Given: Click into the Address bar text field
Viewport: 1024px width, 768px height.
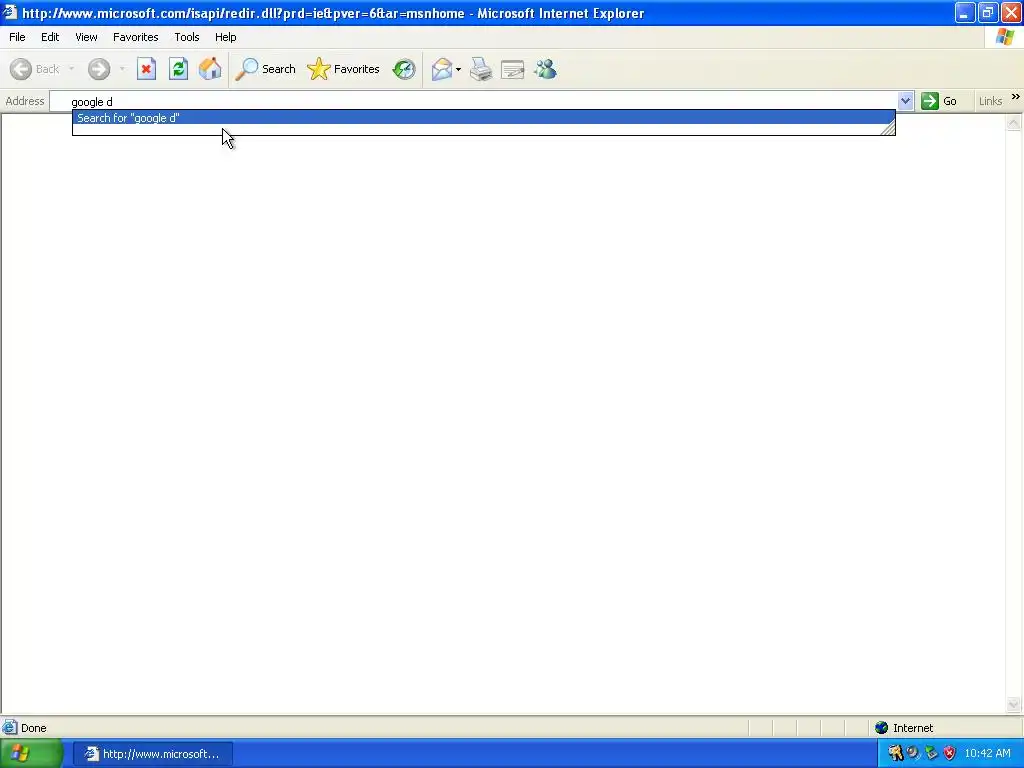Looking at the screenshot, I should pos(473,101).
